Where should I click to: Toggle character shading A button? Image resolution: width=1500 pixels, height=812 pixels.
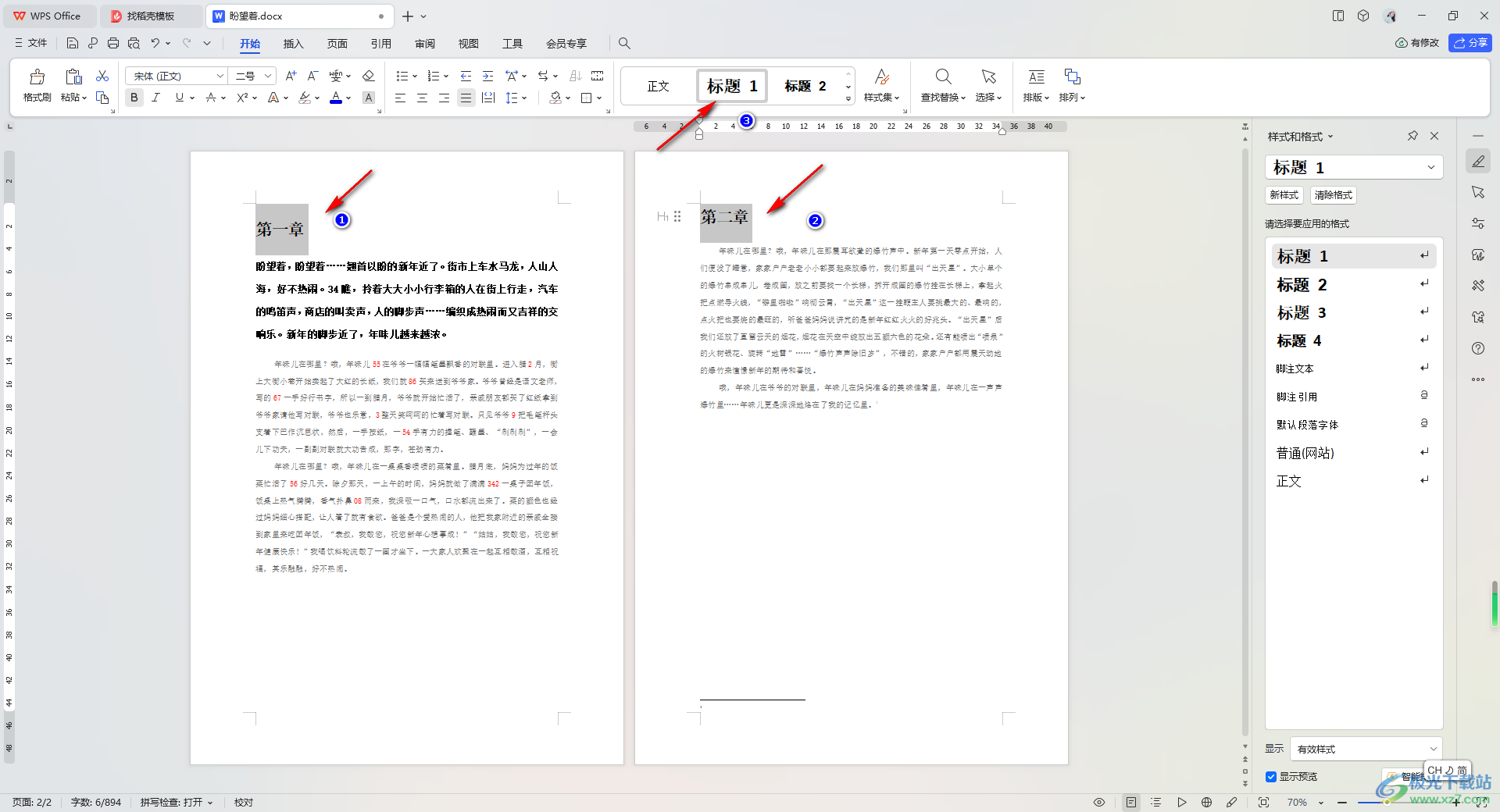pos(369,98)
